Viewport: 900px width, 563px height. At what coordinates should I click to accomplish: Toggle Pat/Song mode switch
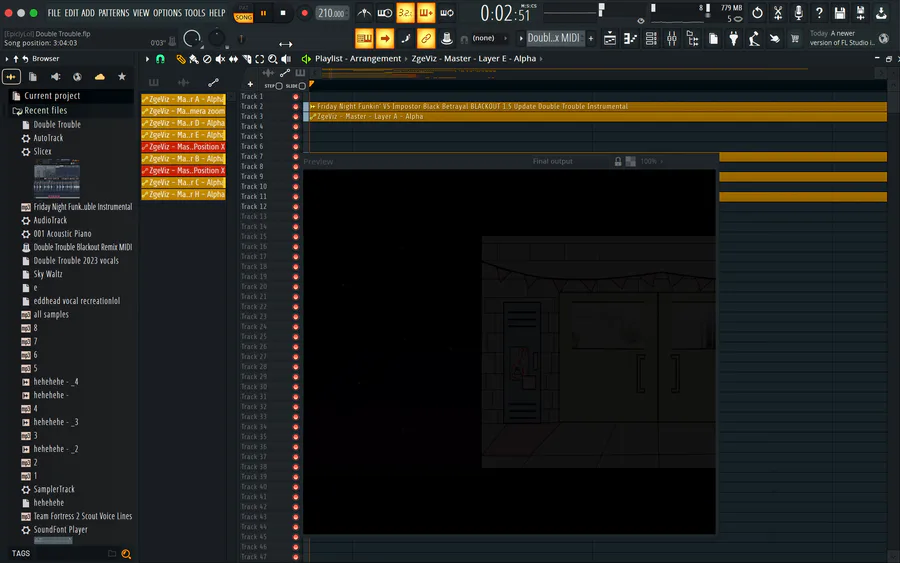(243, 14)
